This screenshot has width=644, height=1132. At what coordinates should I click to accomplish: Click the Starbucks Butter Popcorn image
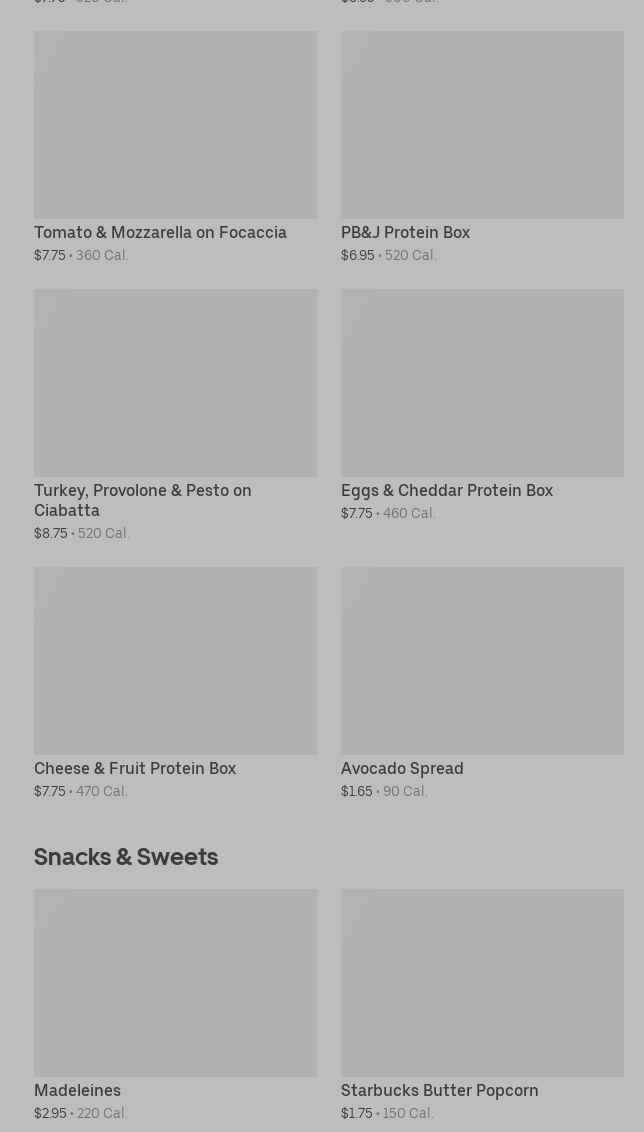pyautogui.click(x=482, y=983)
